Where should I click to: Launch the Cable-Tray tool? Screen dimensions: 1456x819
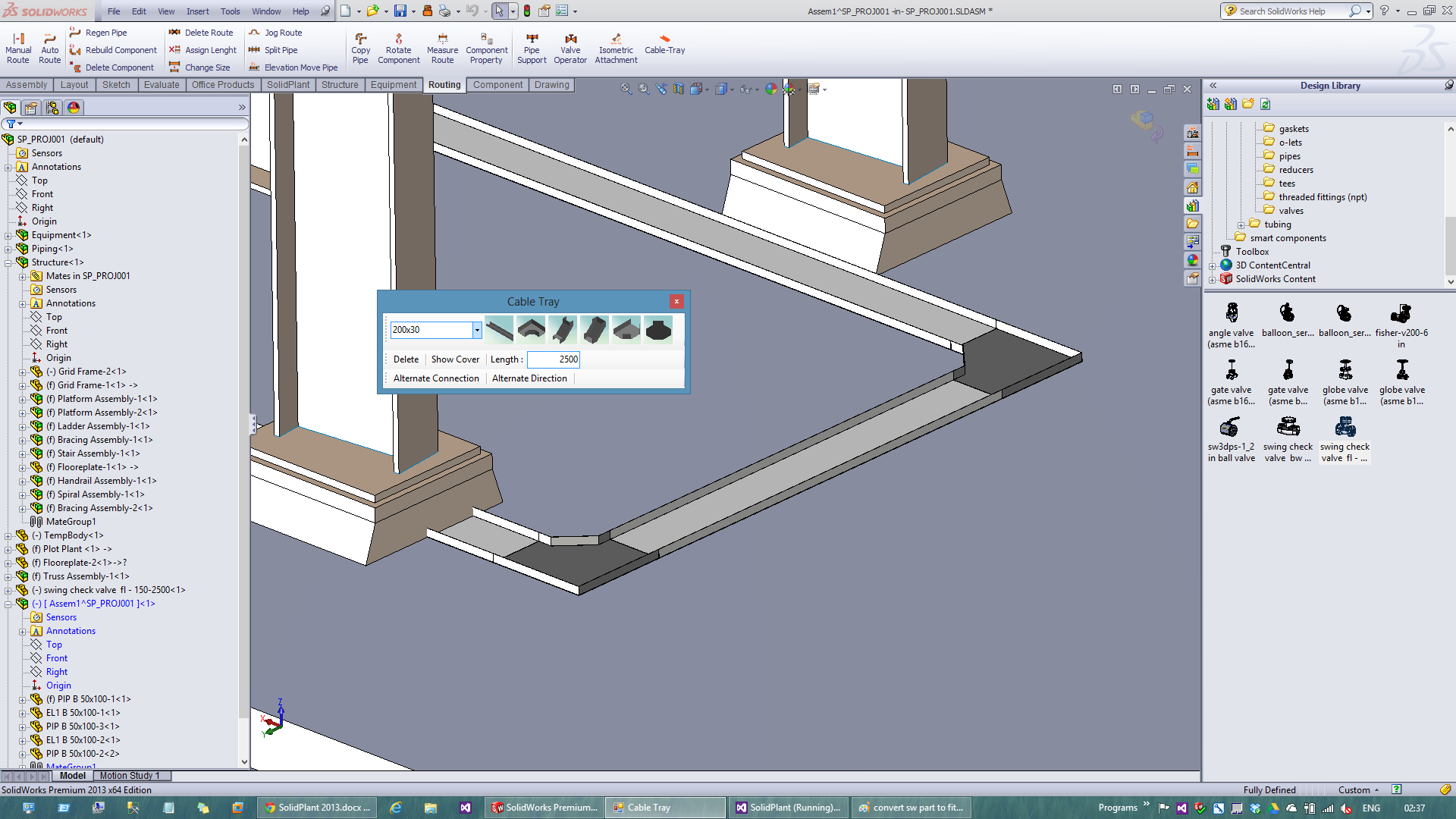664,44
